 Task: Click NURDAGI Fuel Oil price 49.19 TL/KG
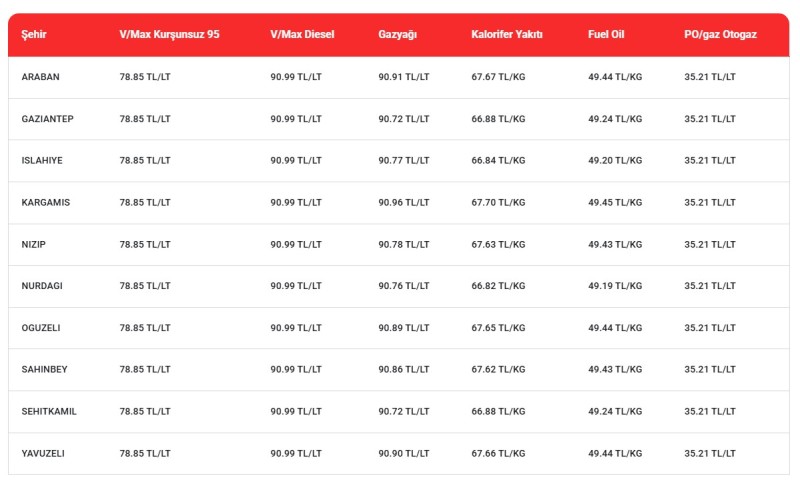click(615, 286)
